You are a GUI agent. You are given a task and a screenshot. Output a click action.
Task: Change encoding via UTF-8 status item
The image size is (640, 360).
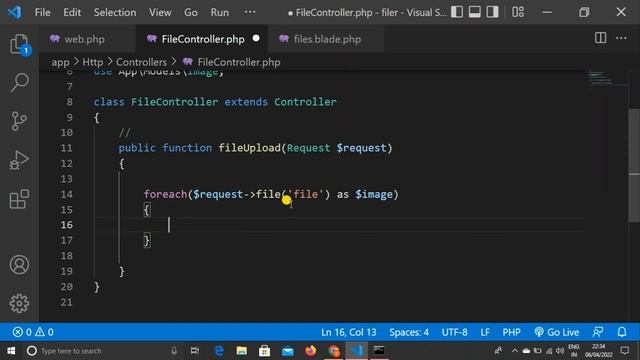click(454, 332)
